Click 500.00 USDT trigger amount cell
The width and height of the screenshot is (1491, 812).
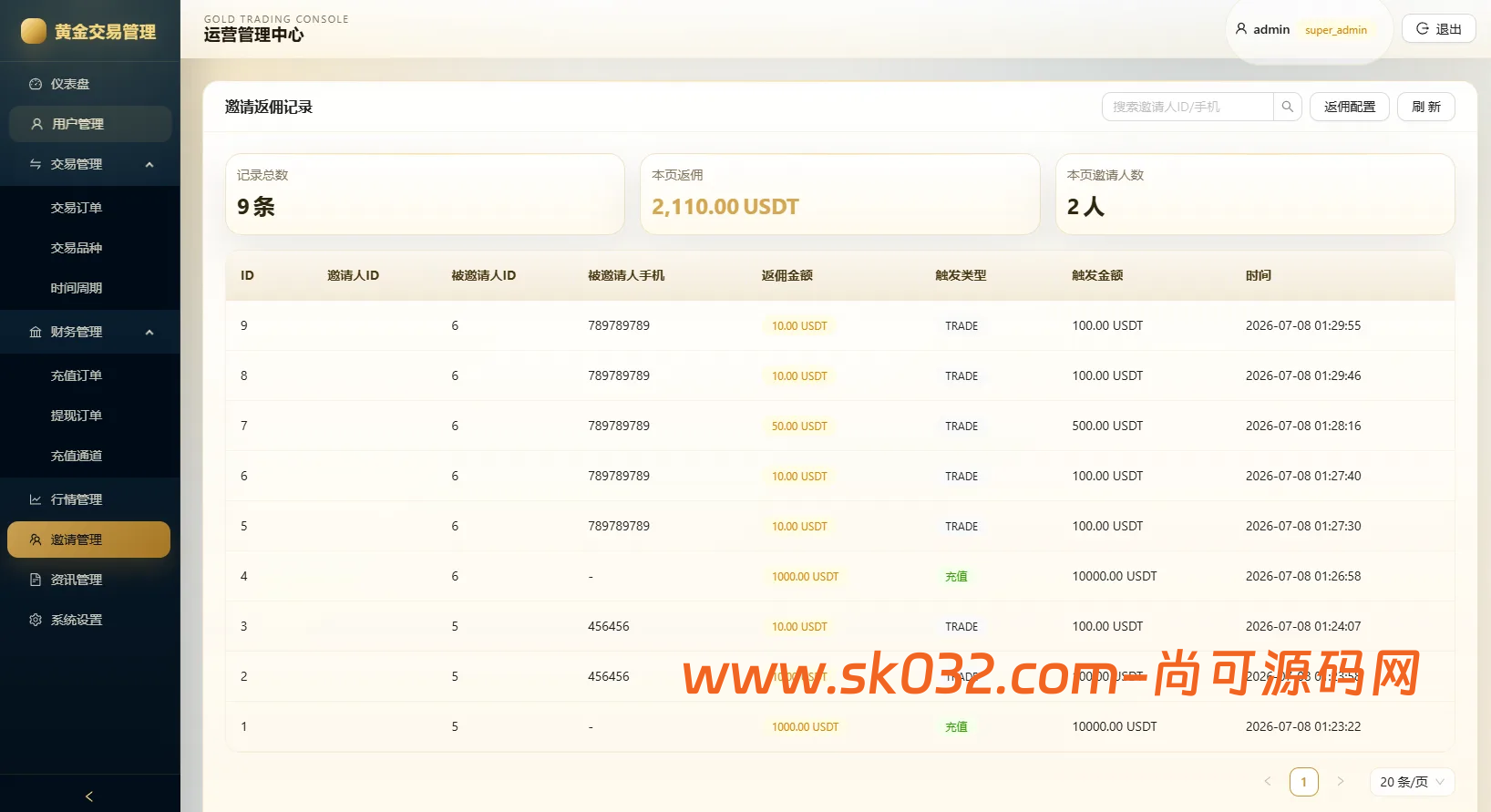point(1107,426)
